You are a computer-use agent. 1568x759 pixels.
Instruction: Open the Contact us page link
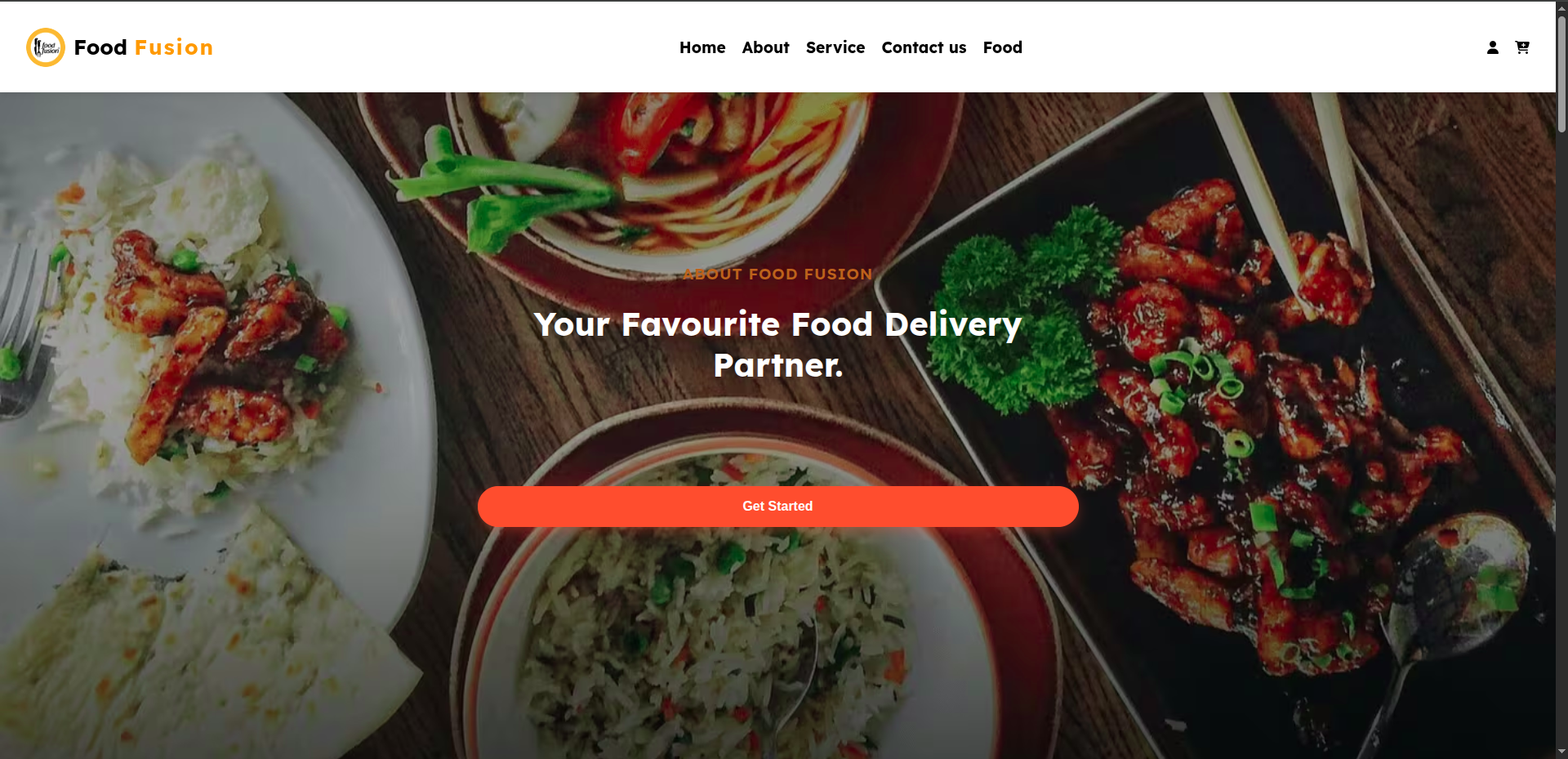pos(924,47)
